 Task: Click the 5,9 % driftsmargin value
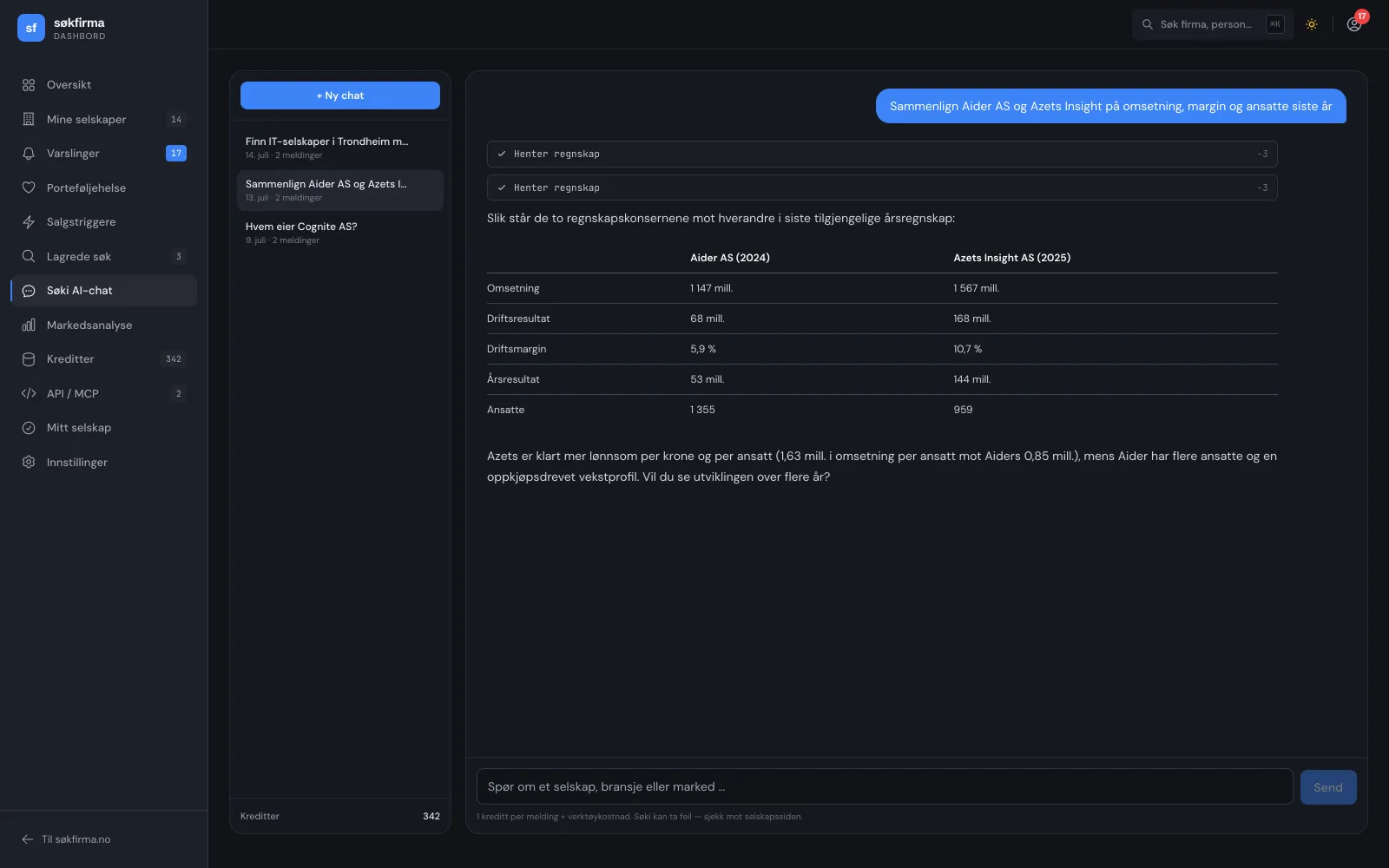pyautogui.click(x=703, y=349)
